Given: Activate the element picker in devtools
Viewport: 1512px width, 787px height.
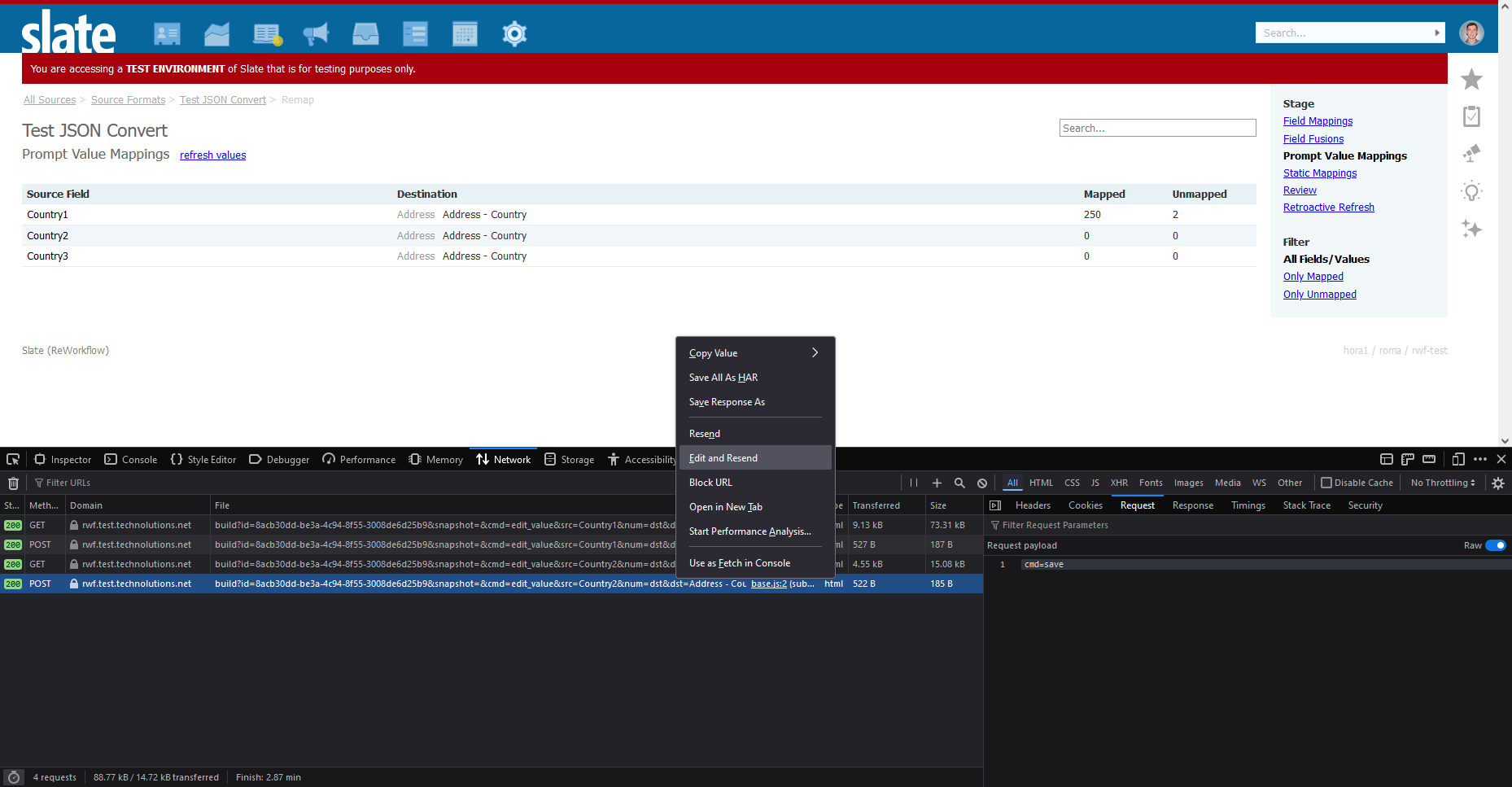Looking at the screenshot, I should [x=13, y=459].
